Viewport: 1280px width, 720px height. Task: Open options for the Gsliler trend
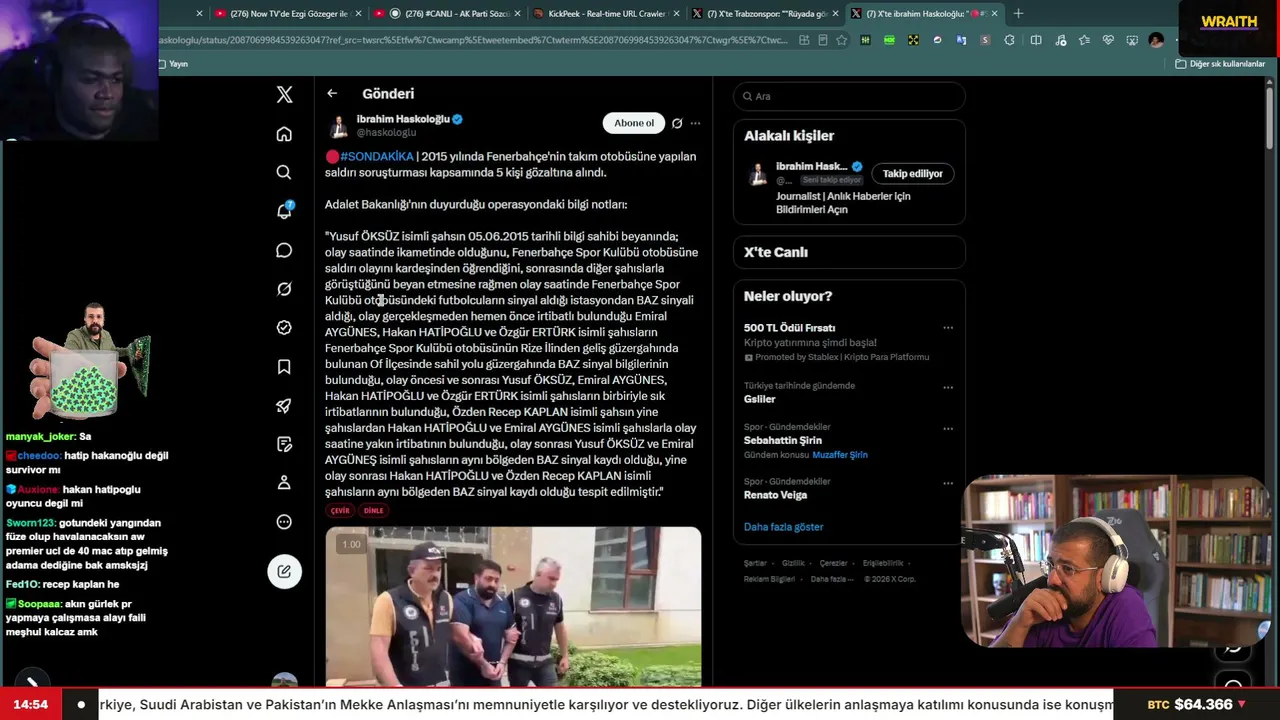pos(948,387)
